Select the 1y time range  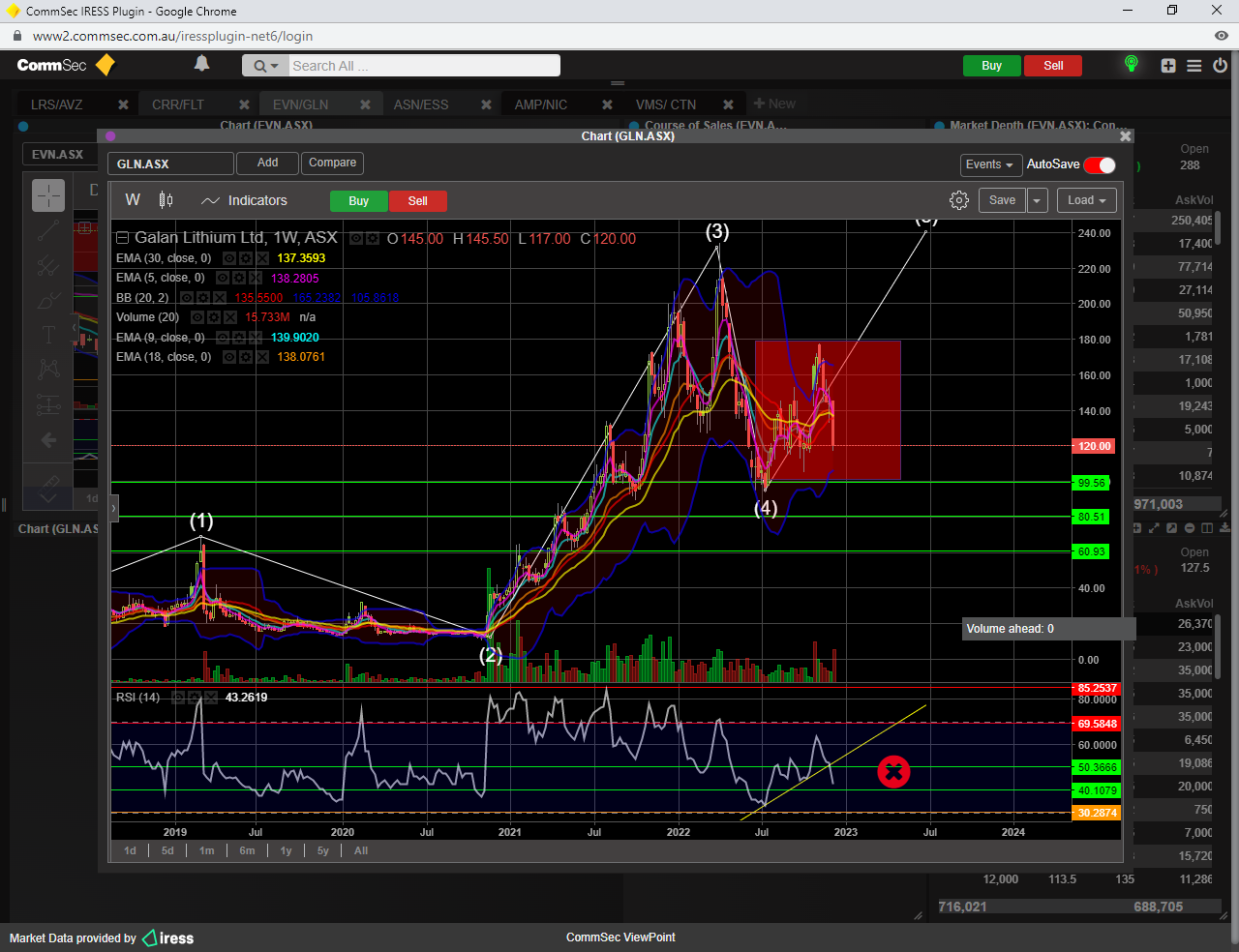(x=286, y=851)
